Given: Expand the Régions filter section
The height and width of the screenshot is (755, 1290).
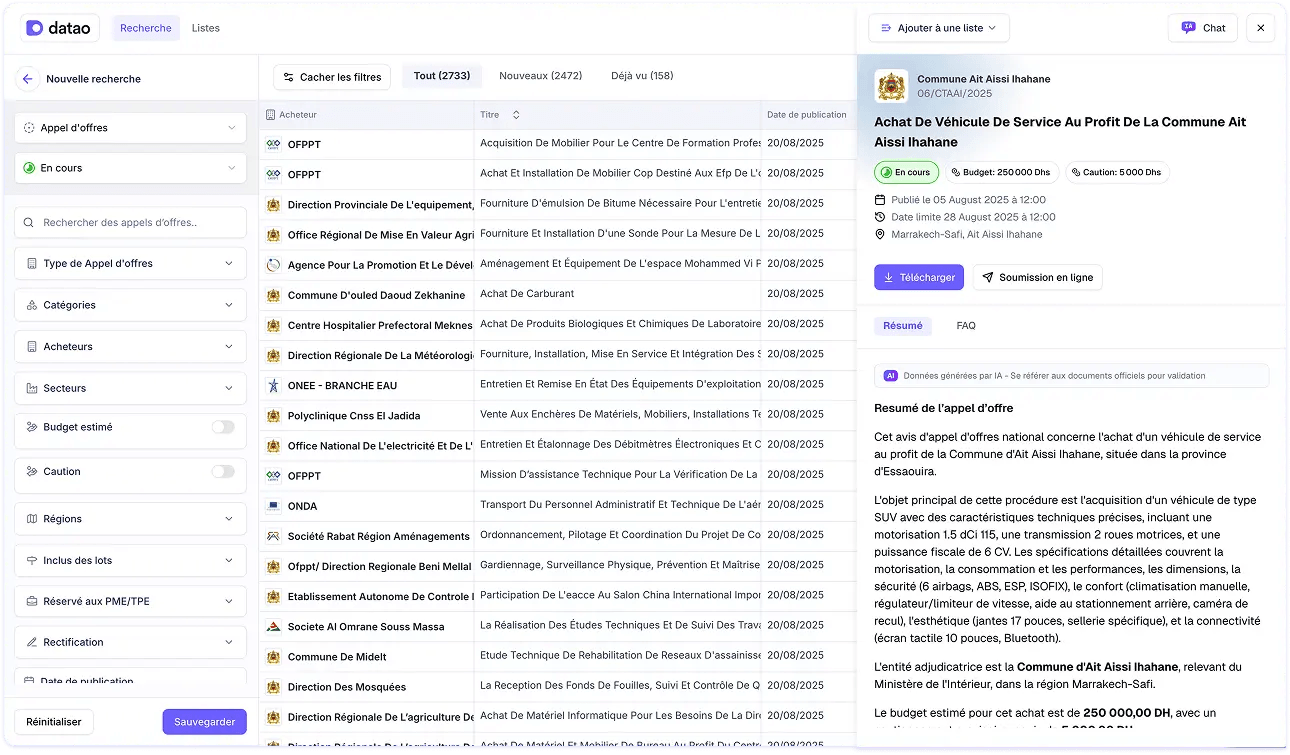Looking at the screenshot, I should pyautogui.click(x=129, y=518).
